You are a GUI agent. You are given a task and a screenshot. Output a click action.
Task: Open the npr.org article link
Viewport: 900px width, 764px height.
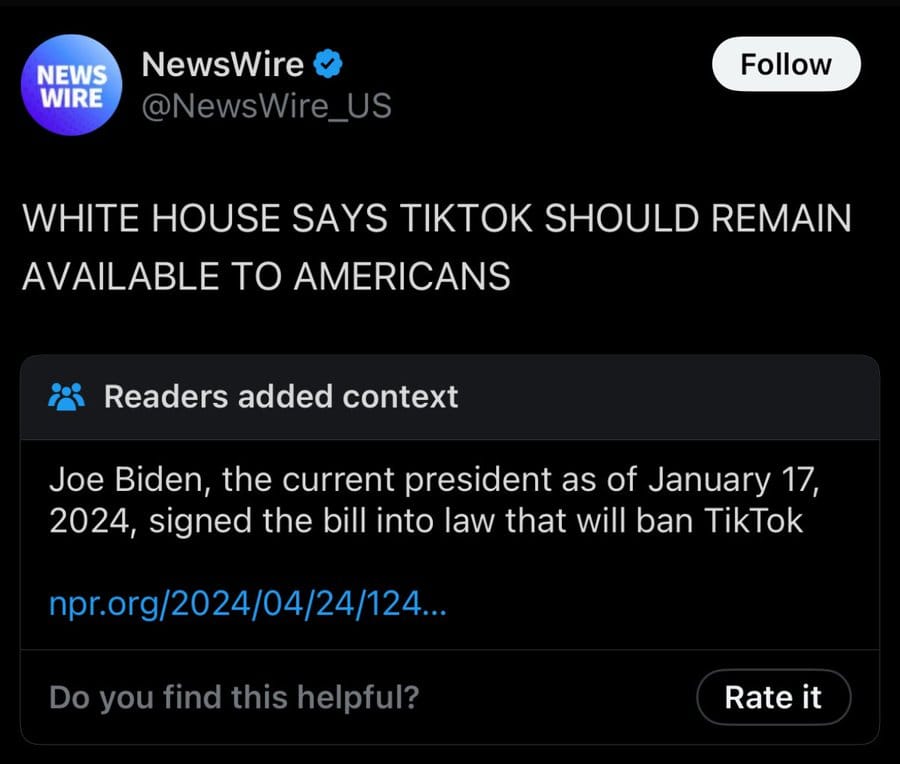coord(247,604)
